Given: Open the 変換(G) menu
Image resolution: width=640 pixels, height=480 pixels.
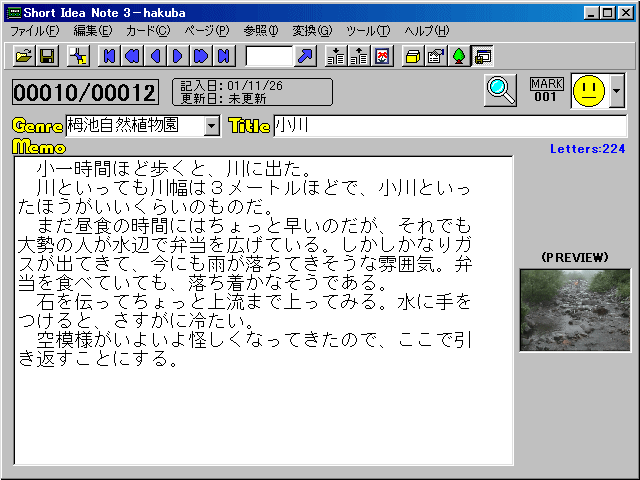Looking at the screenshot, I should 312,31.
